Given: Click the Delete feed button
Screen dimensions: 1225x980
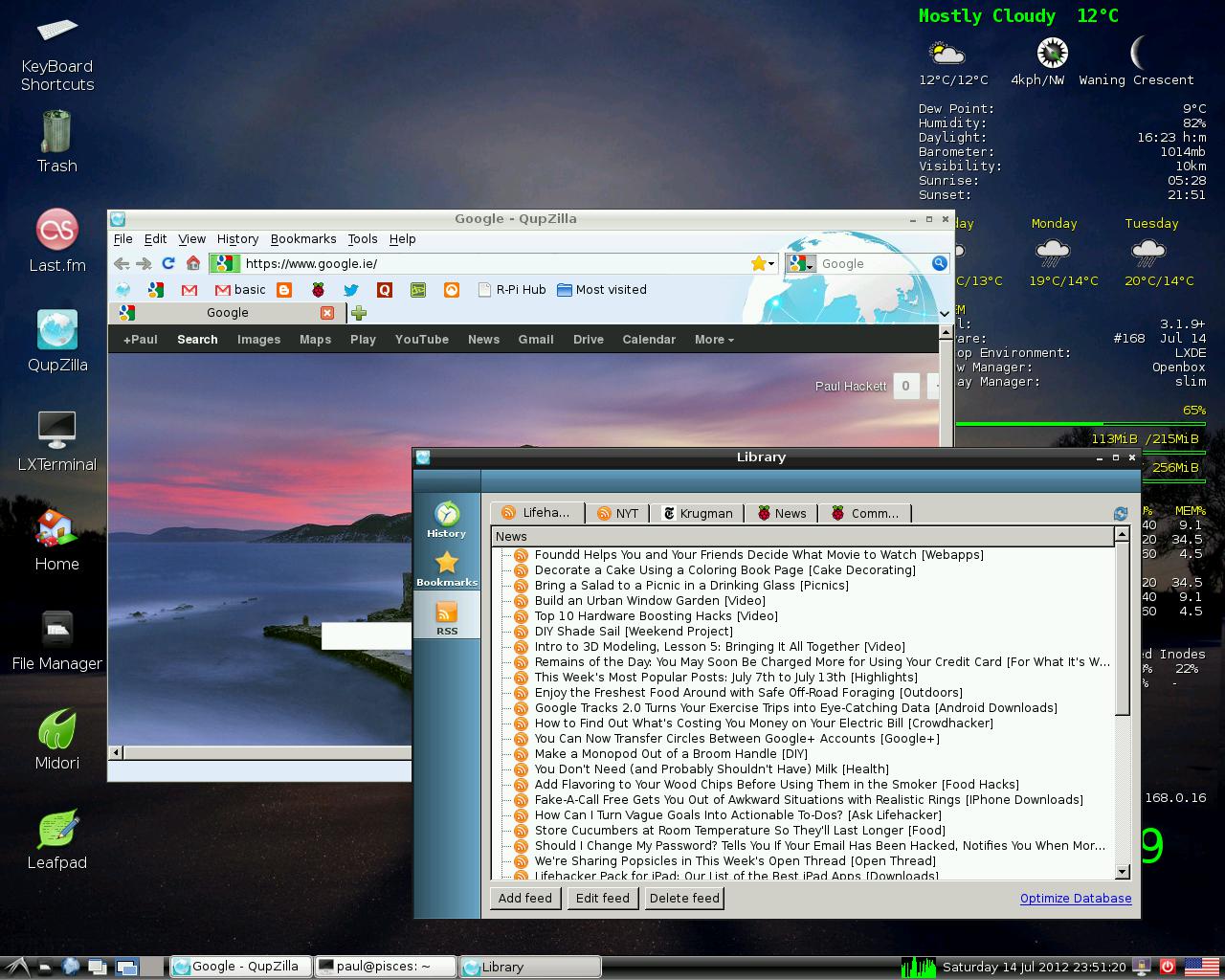Looking at the screenshot, I should coord(684,898).
